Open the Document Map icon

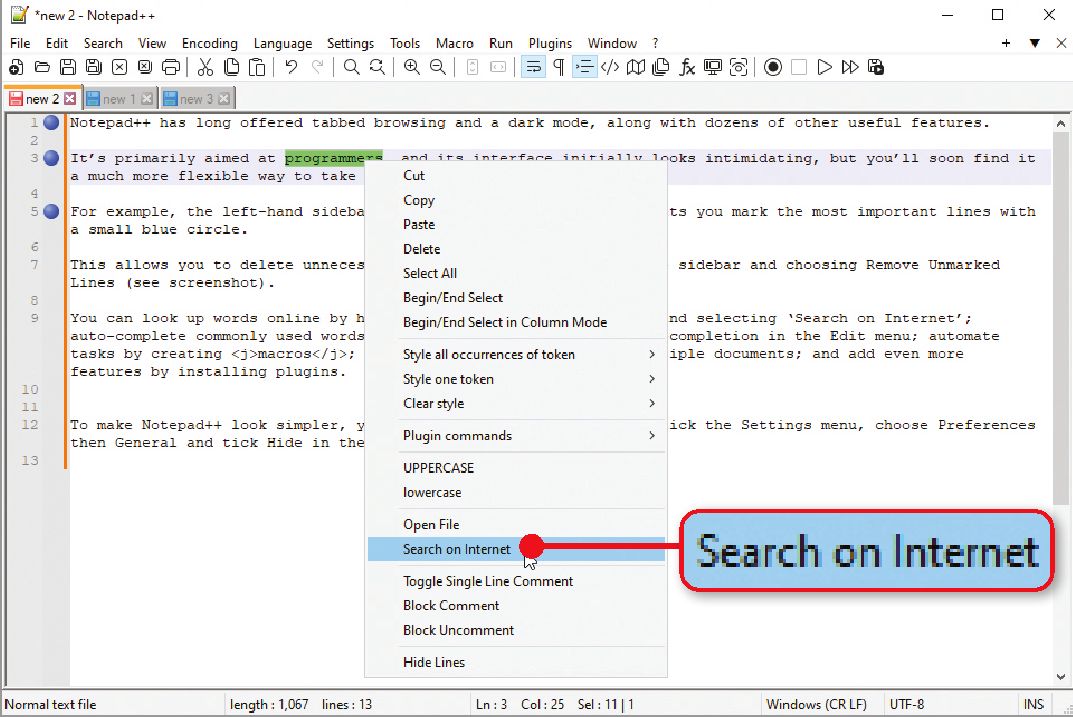636,67
